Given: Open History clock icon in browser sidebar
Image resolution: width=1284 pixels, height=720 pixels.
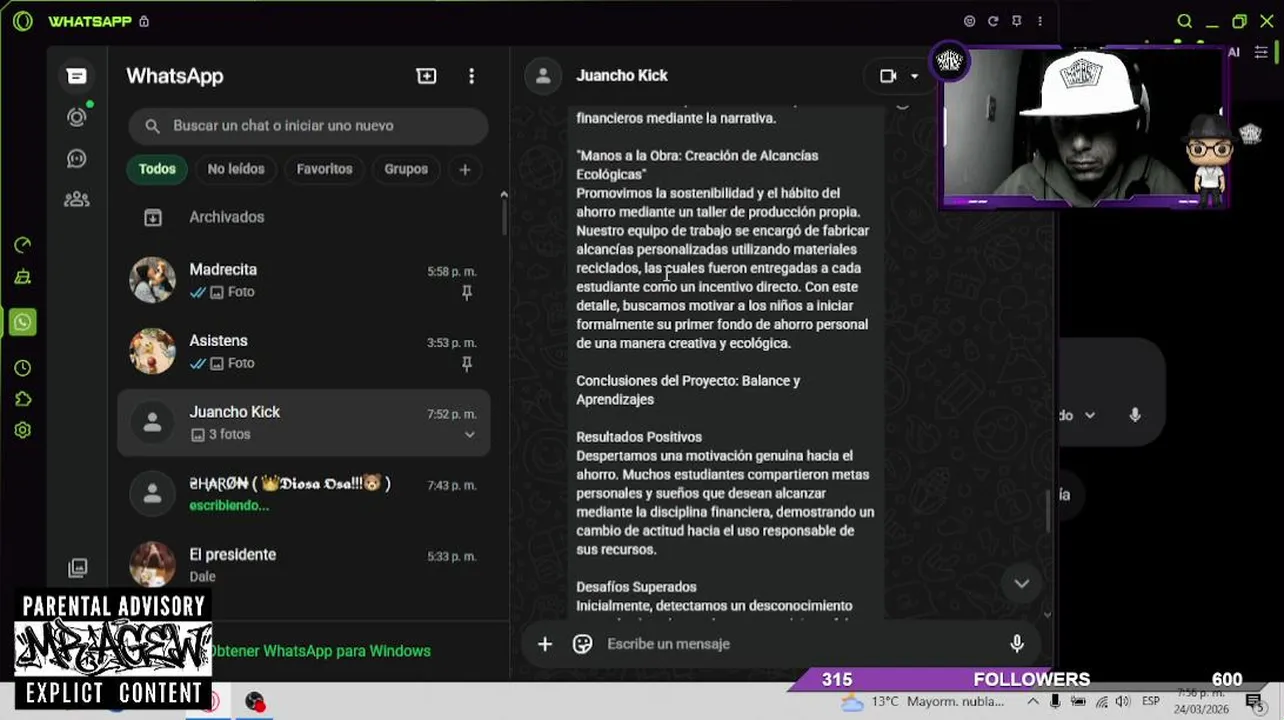Looking at the screenshot, I should pos(22,368).
